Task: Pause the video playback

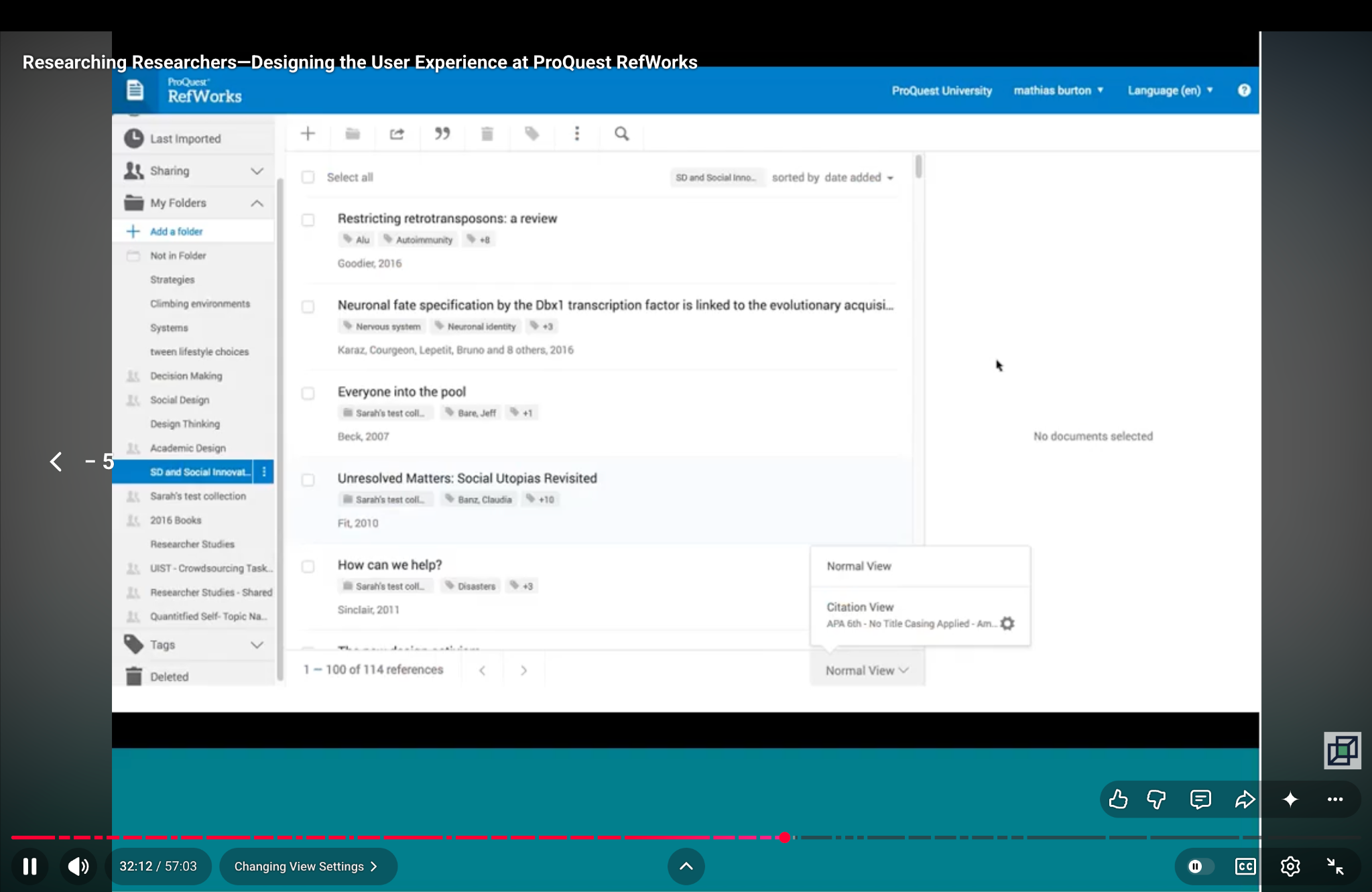Action: point(29,867)
